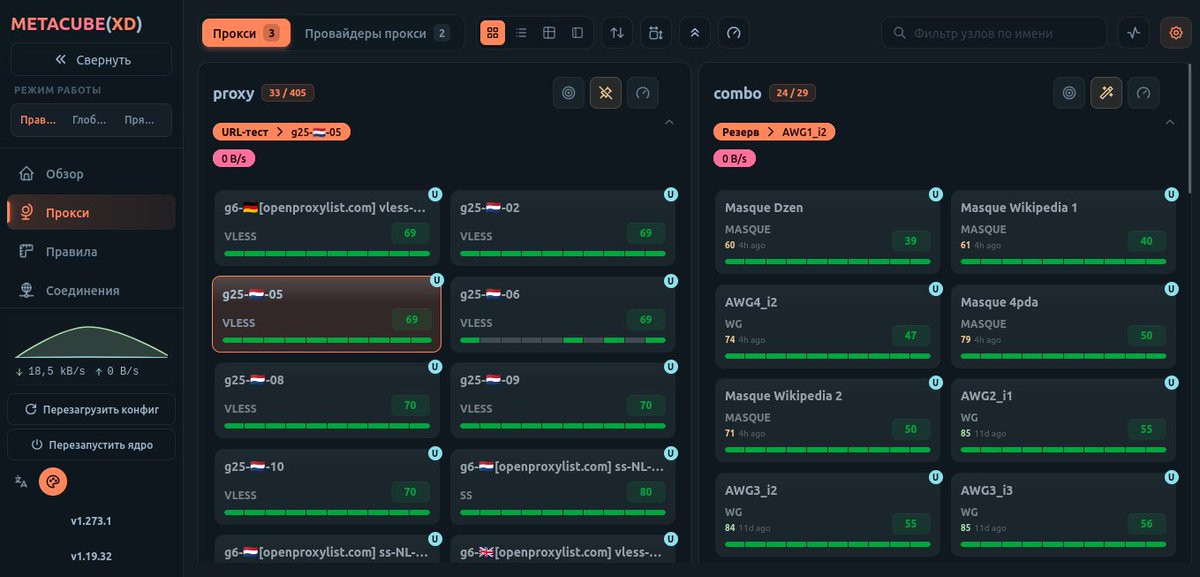Screen dimensions: 1200x577
Task: Open the activity pulse icon
Action: pyautogui.click(x=1134, y=33)
